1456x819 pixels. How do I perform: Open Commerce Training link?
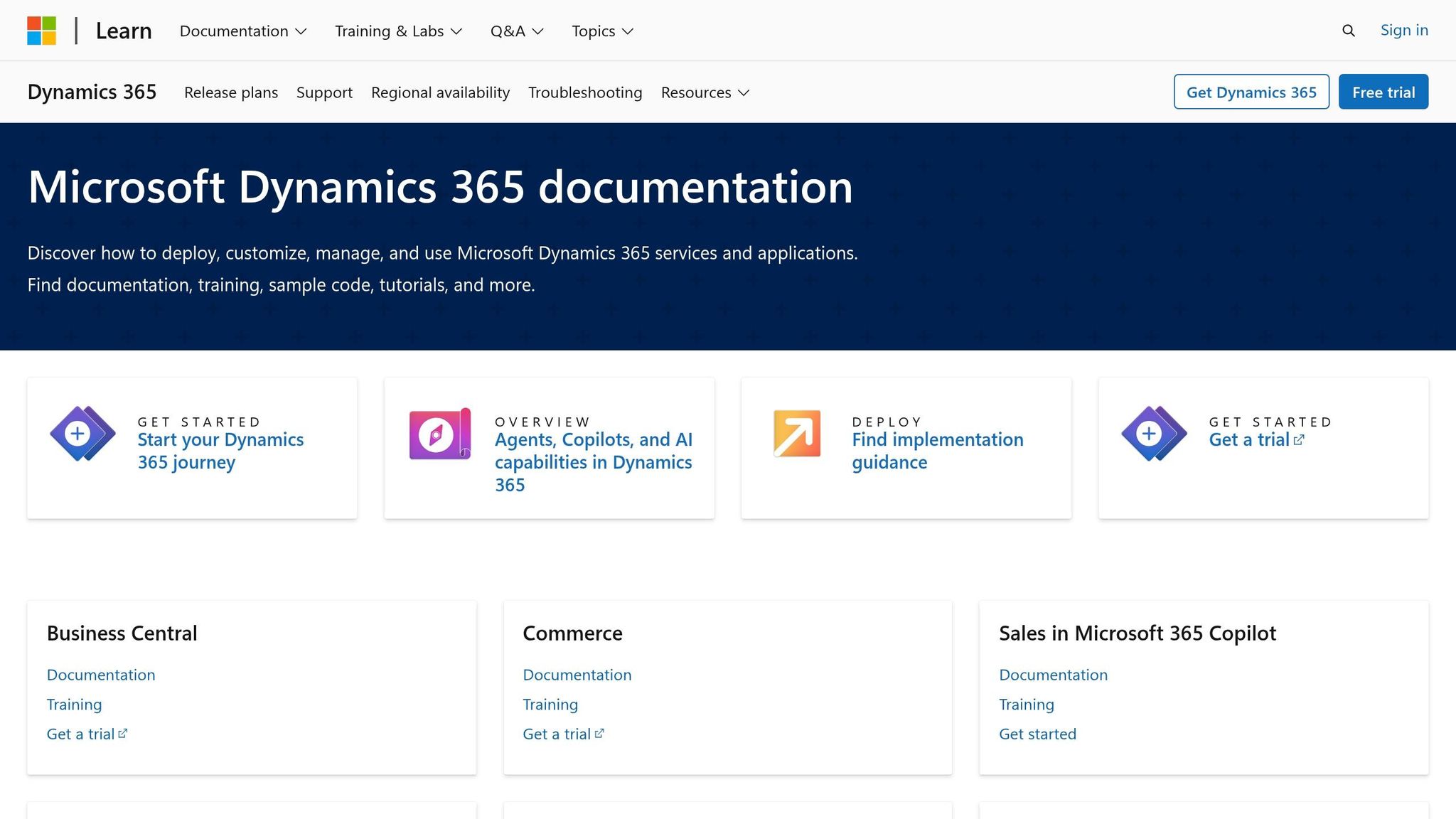coord(550,705)
